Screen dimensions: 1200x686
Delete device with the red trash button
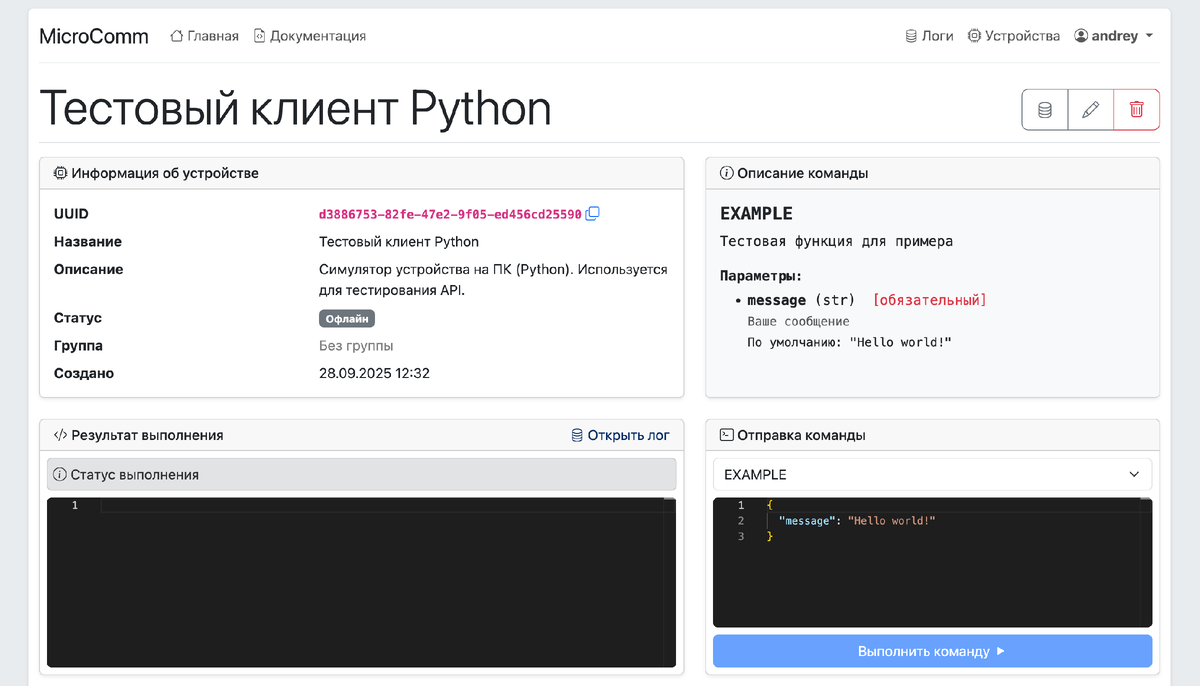click(x=1137, y=110)
